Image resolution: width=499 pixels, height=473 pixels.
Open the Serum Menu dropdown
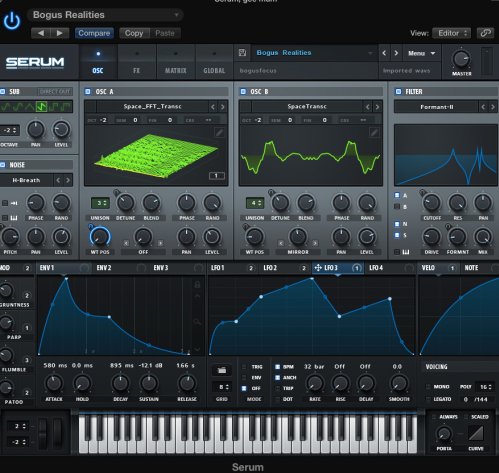[x=422, y=53]
